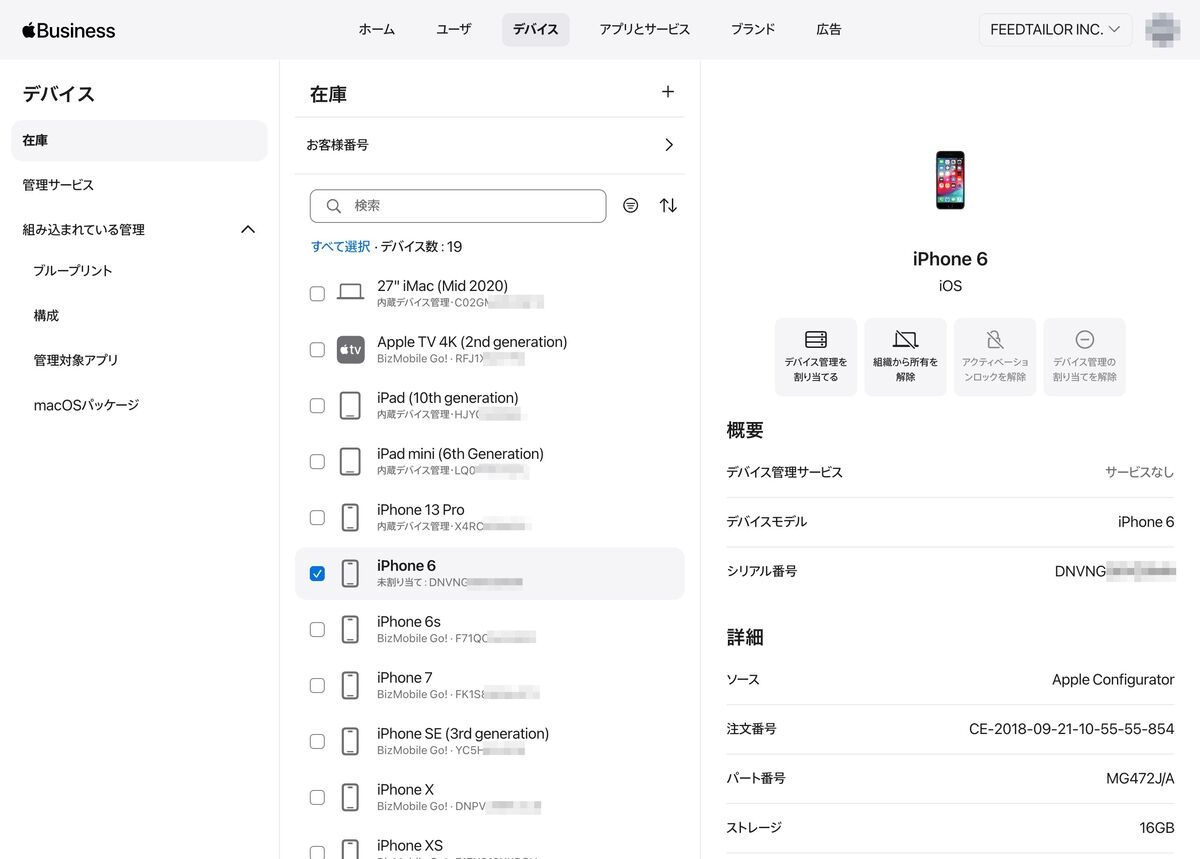1200x859 pixels.
Task: Open the お客様番号 row chevron
Action: 669,145
